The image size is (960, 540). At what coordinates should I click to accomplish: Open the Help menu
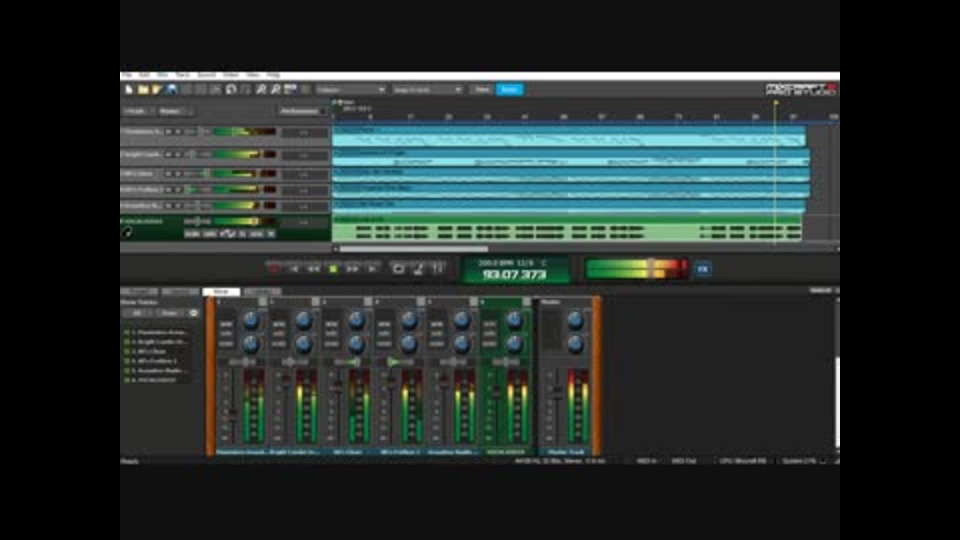[273, 75]
